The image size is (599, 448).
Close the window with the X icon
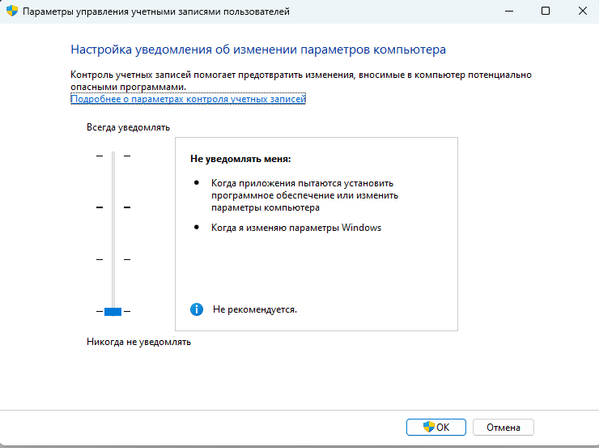point(583,11)
